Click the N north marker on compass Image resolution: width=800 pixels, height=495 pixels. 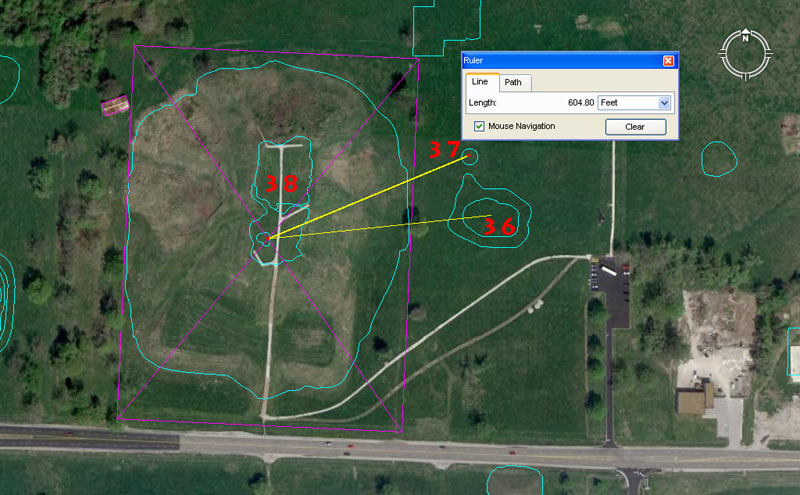[x=745, y=39]
